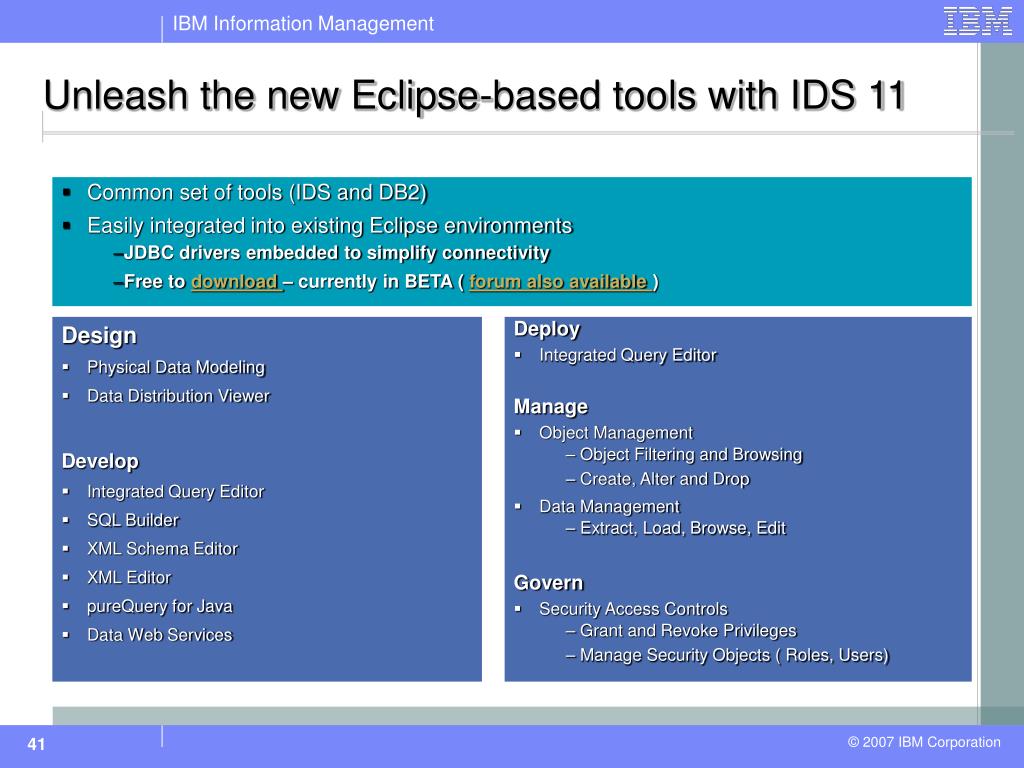1024x768 pixels.
Task: Click '© 2007 IBM Corporation' footer text
Action: coord(924,743)
